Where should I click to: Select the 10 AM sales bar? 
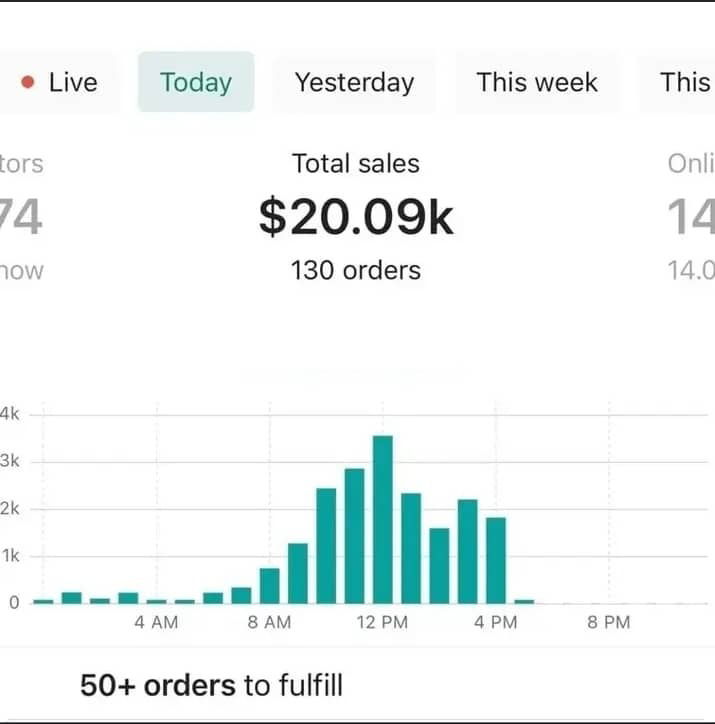pos(326,546)
